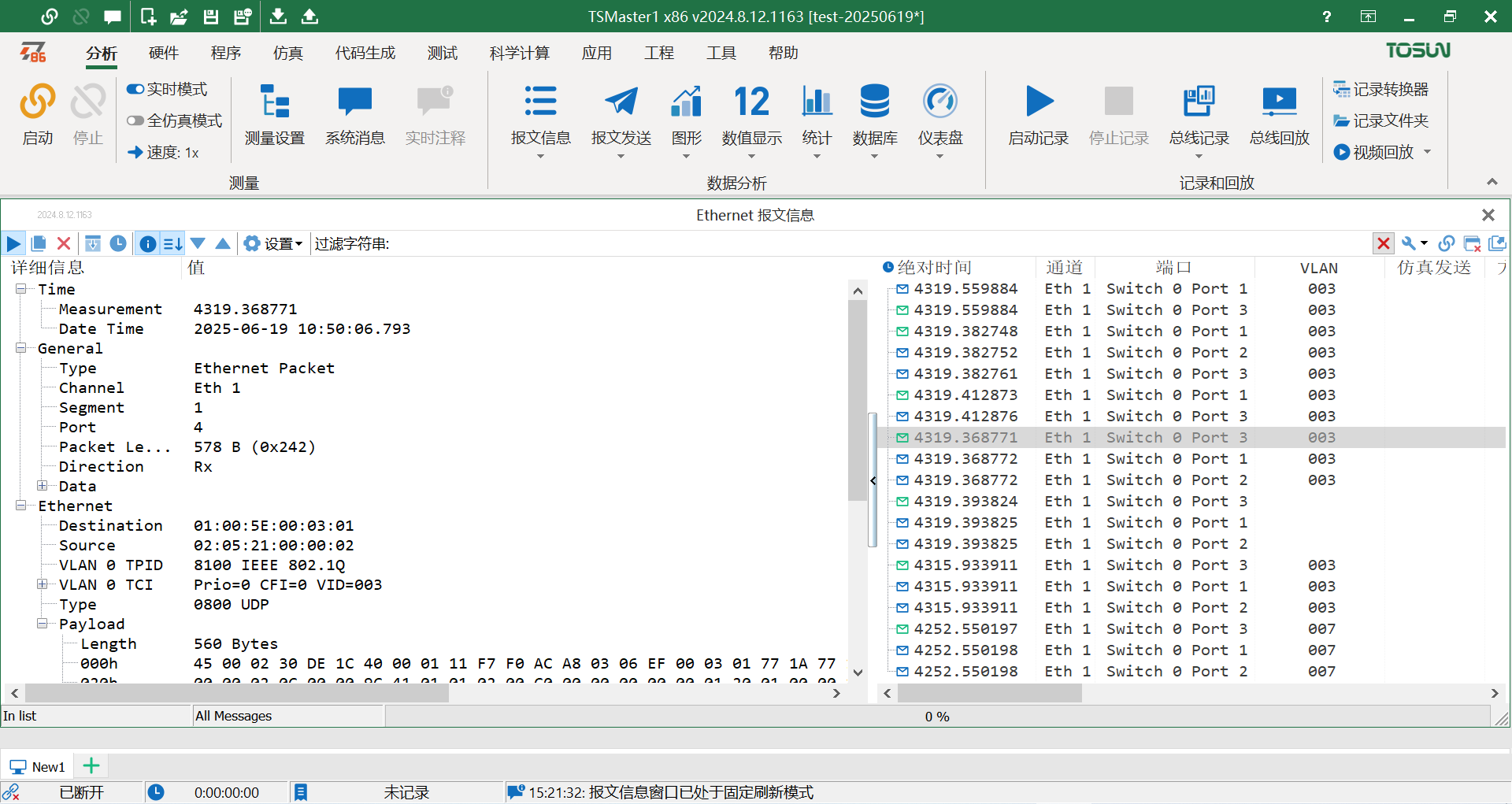Click the copy icon in Ethernet message toolbar
1512x804 pixels.
[39, 243]
